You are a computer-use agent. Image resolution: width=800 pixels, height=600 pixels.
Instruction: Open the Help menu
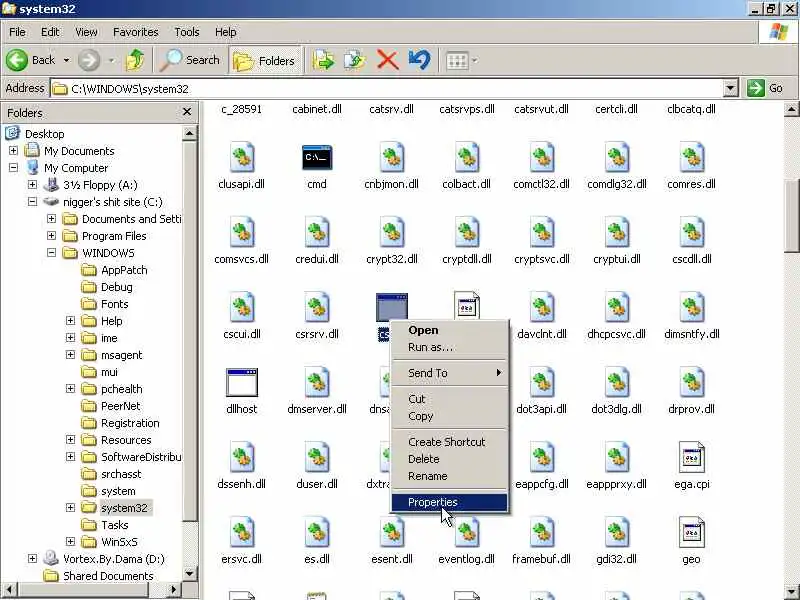click(x=226, y=32)
